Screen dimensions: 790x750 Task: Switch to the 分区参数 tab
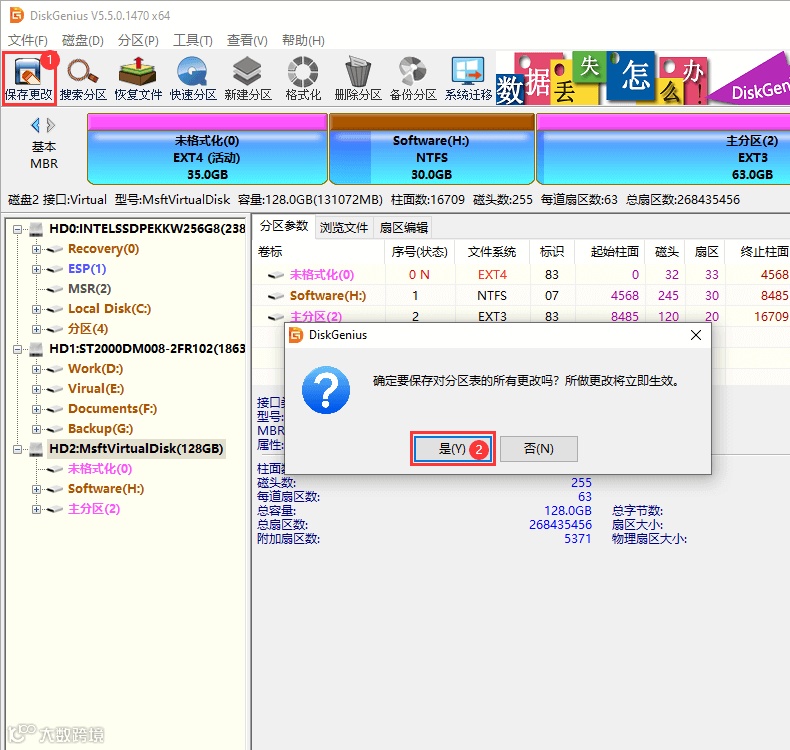[284, 226]
